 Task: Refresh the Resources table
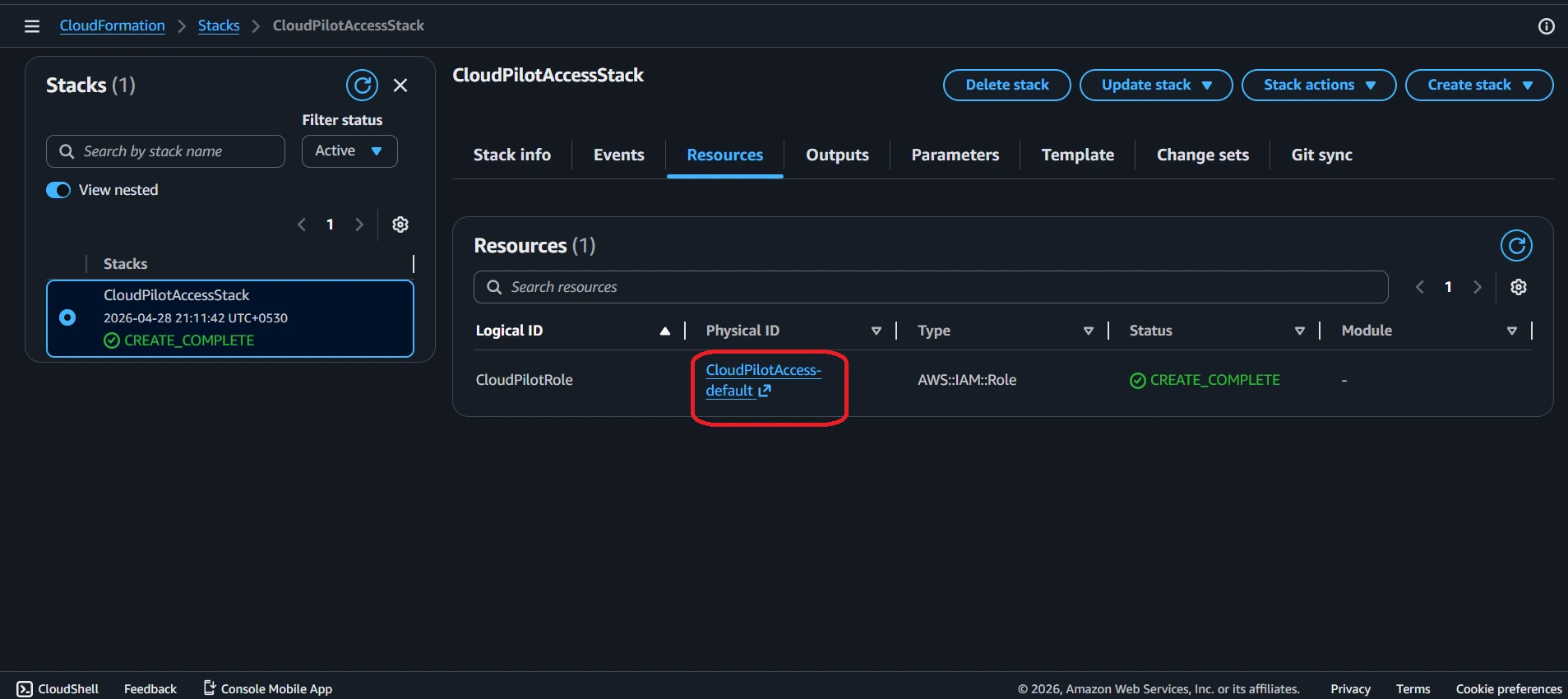pos(1516,246)
